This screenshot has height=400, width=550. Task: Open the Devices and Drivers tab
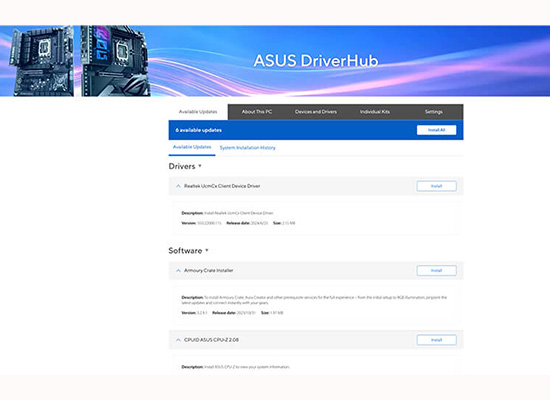click(316, 112)
